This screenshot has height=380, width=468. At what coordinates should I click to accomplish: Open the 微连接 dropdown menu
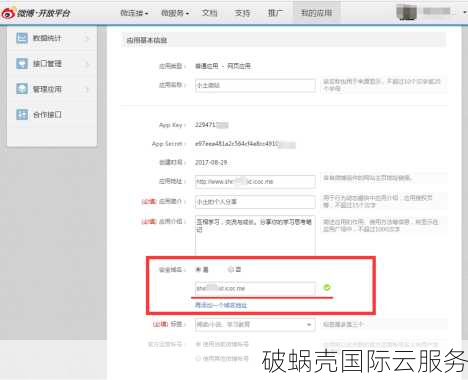coord(134,13)
